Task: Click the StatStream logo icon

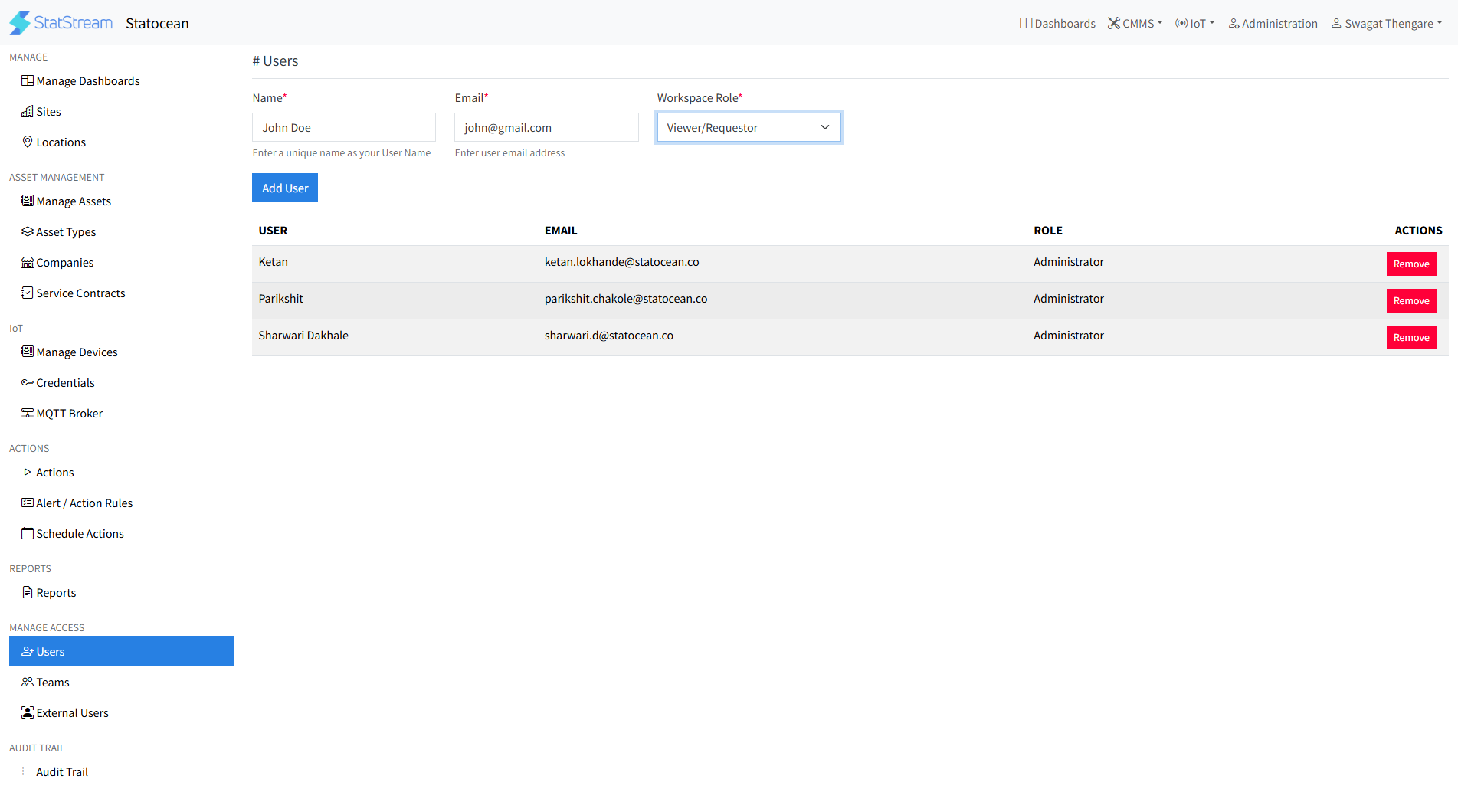Action: [20, 23]
